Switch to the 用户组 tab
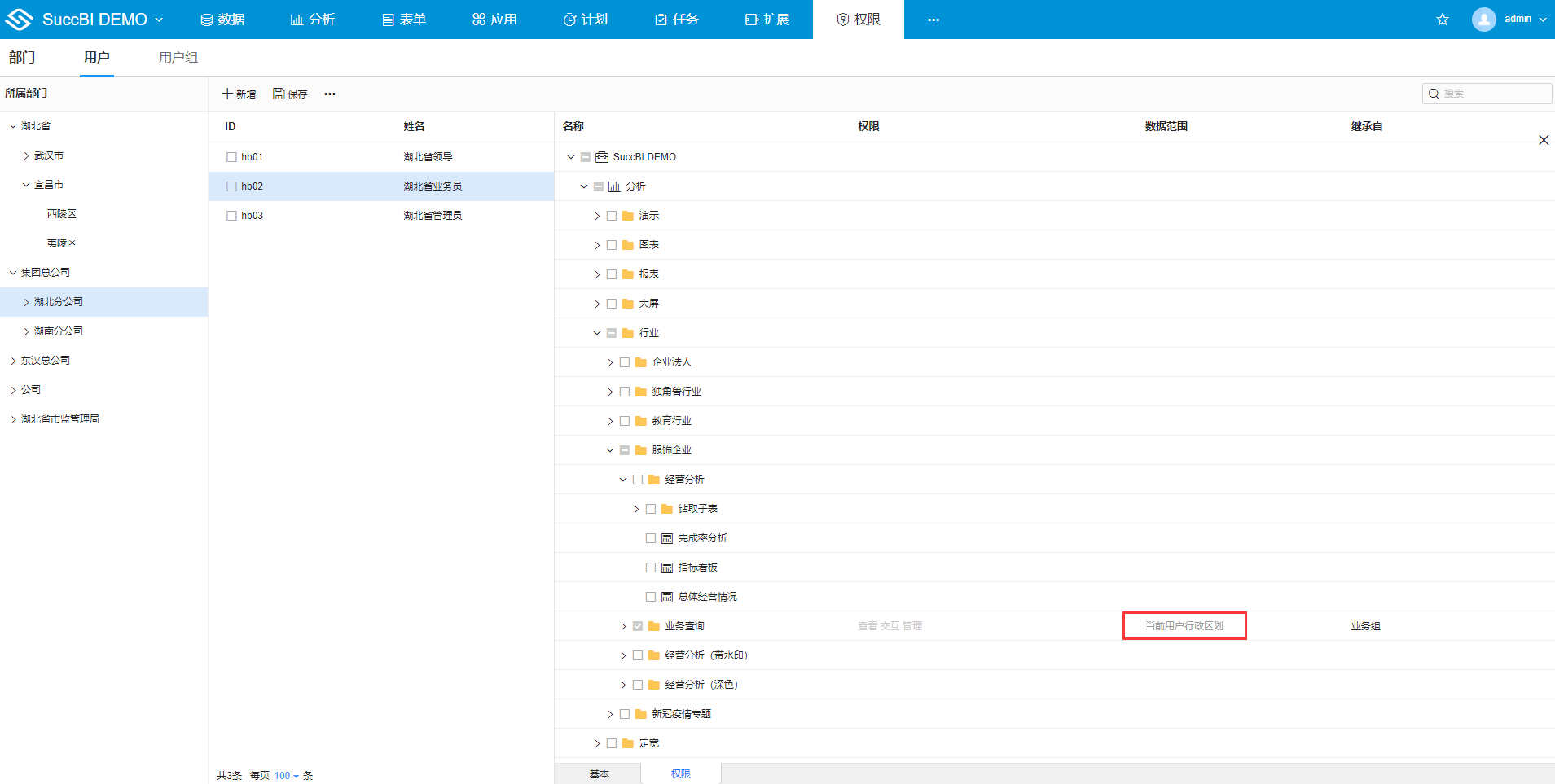Viewport: 1555px width, 784px height. pos(178,57)
